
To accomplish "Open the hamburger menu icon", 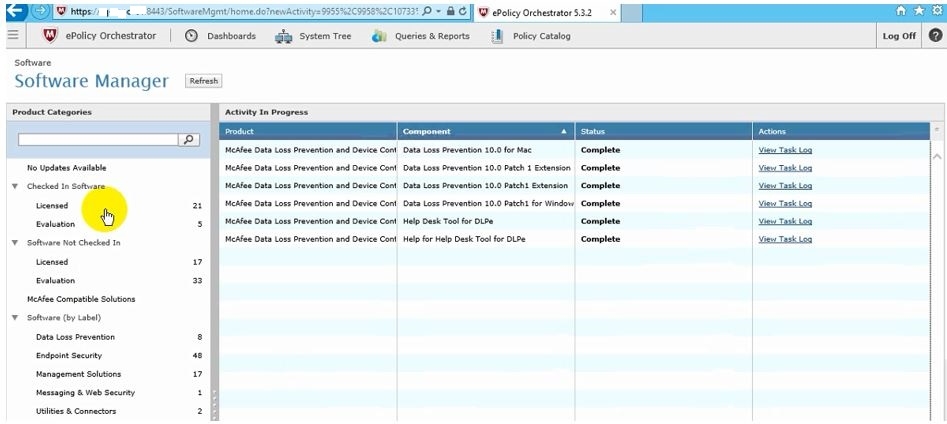I will tap(12, 36).
